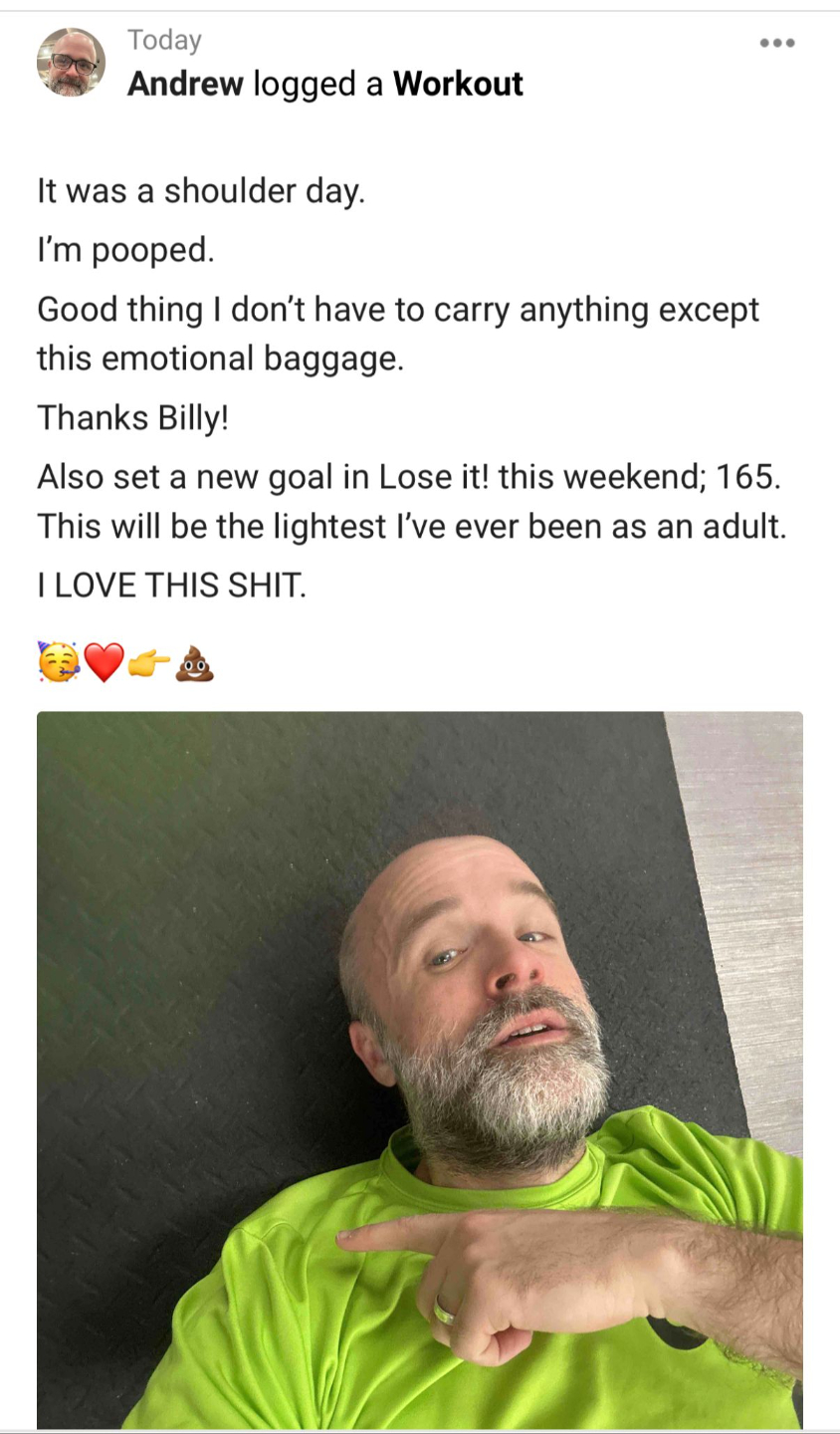
Task: Click the party face emoji
Action: 58,661
